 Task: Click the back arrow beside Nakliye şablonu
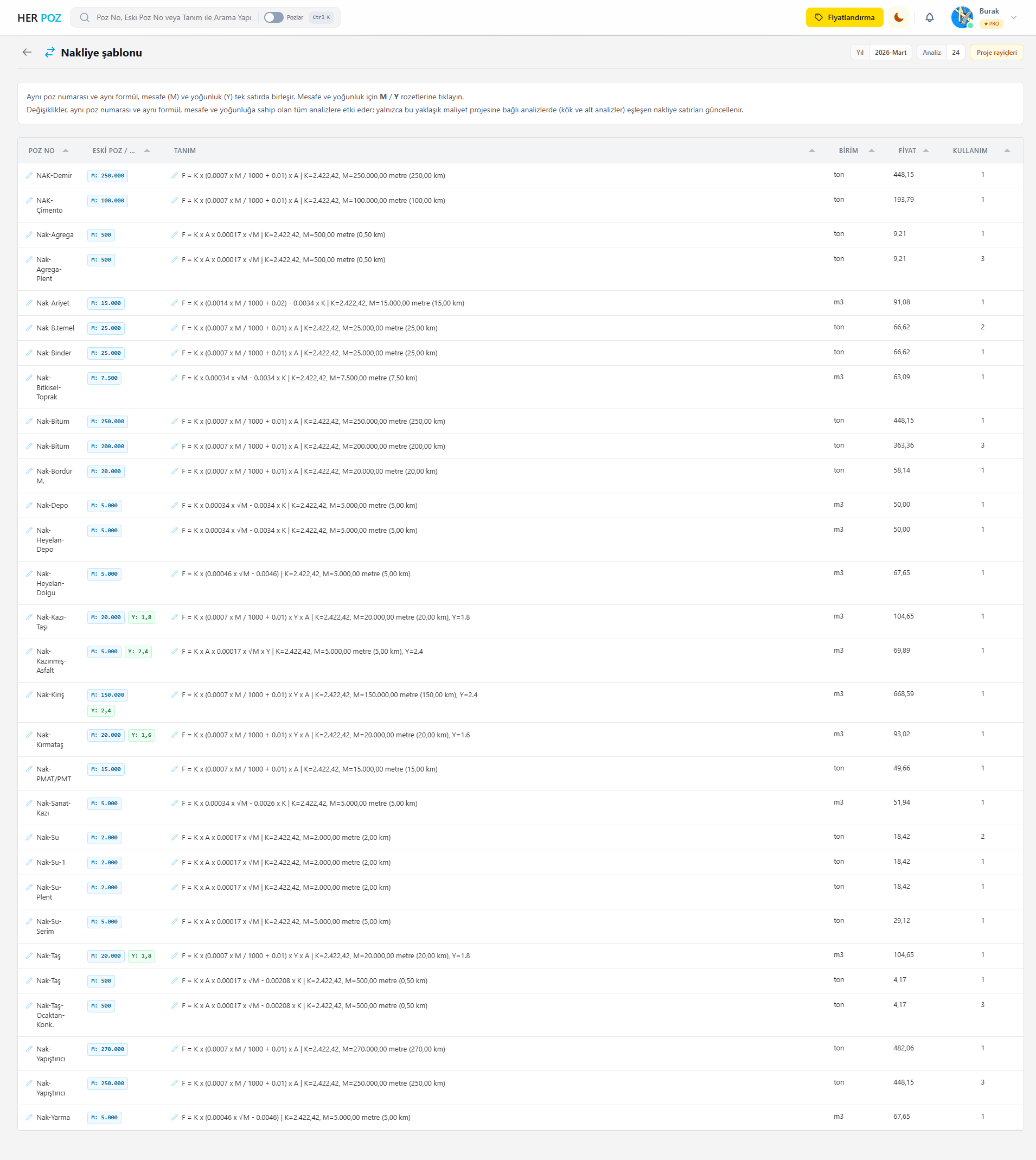pyautogui.click(x=27, y=53)
